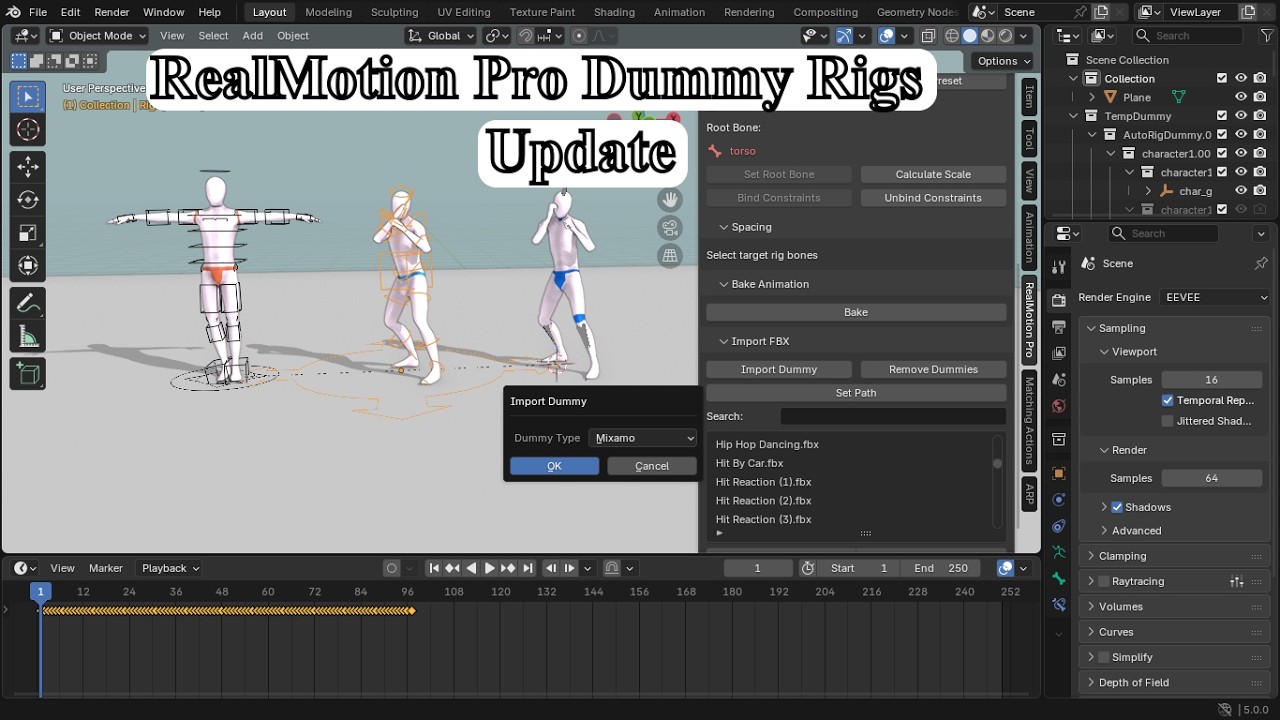This screenshot has width=1280, height=720.
Task: Adjust the Render Samples 64 field
Action: coord(1211,478)
